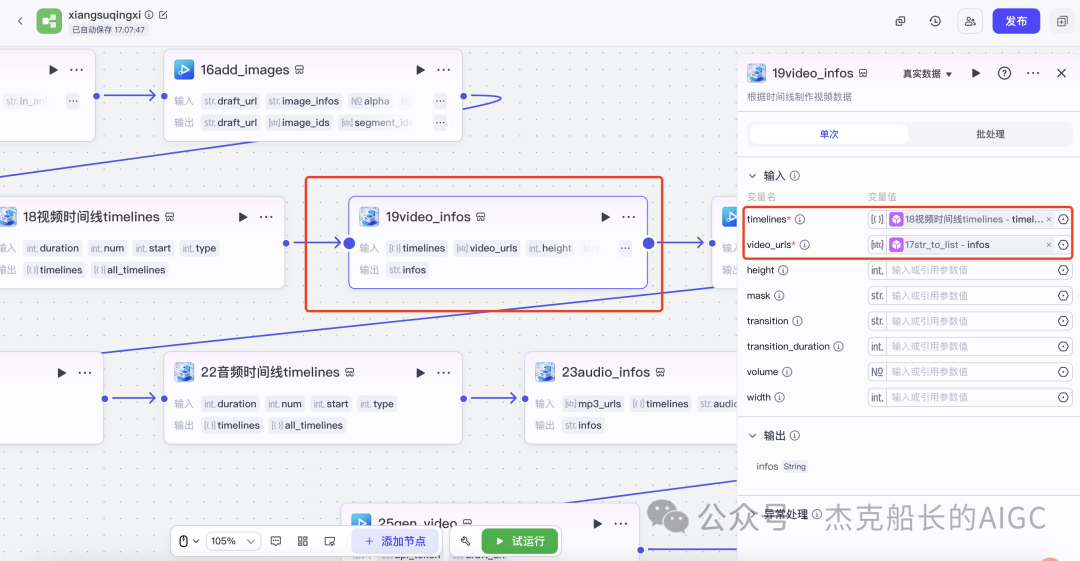Remove the video_urls reference value
The width and height of the screenshot is (1080, 561).
tap(1048, 245)
